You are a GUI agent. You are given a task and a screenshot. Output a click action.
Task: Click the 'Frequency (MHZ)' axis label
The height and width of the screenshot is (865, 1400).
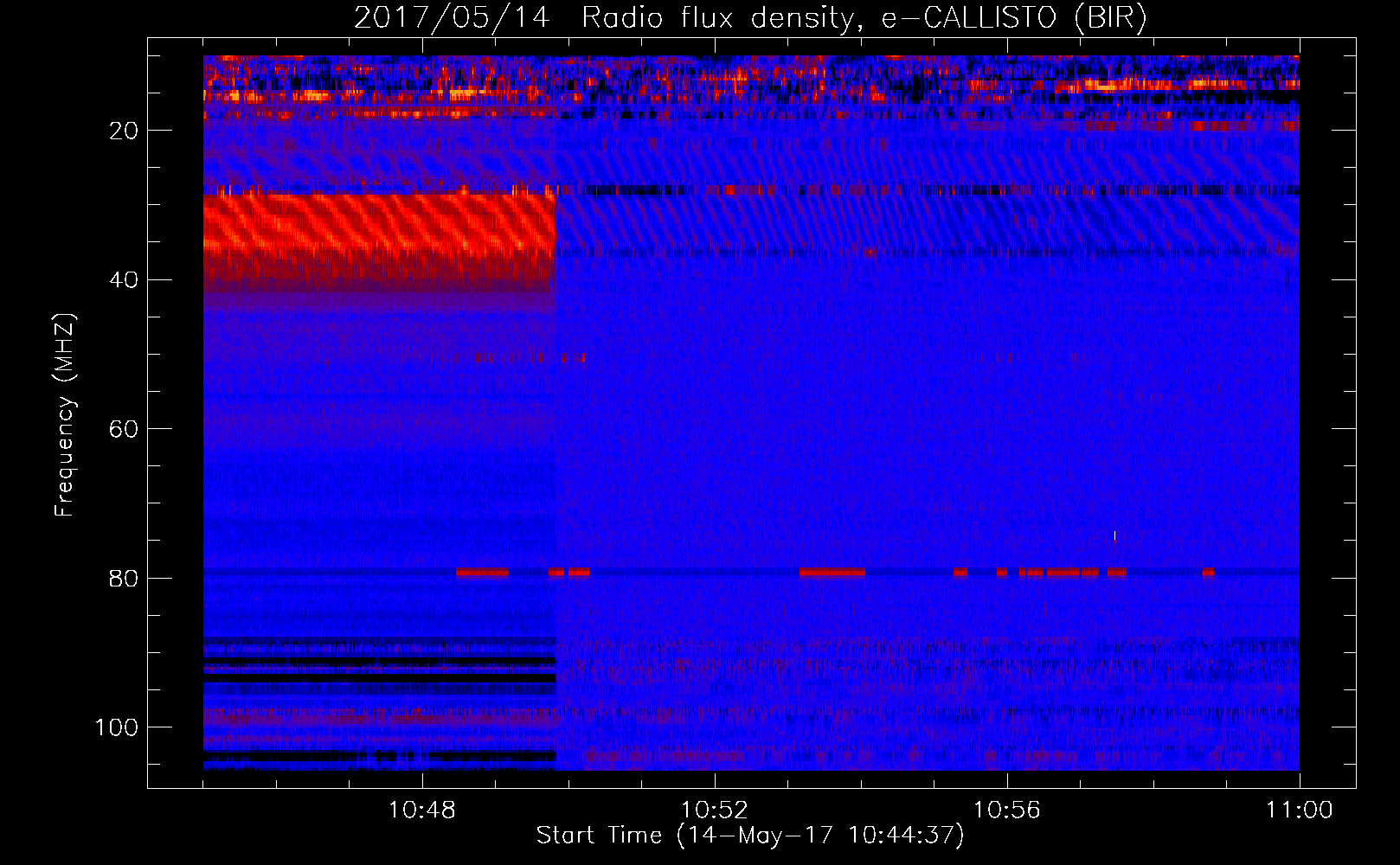point(65,415)
